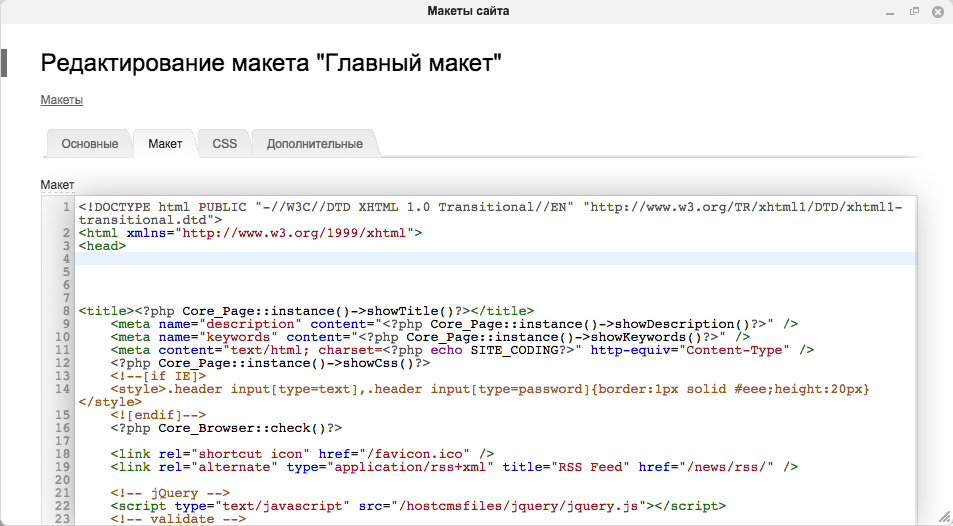Open the Основные tab
Screen dimensions: 953x526
pos(89,144)
